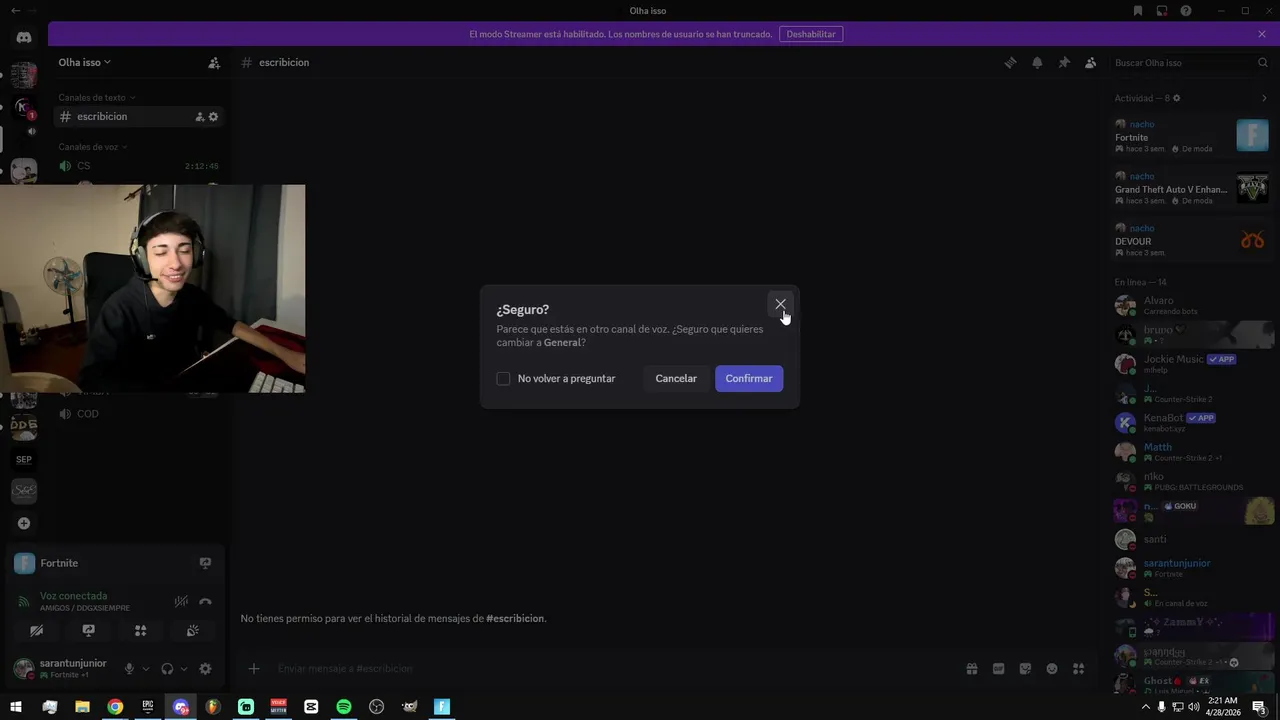Collapse the Canales de voz category
Viewport: 1280px width, 720px height.
pyautogui.click(x=92, y=147)
